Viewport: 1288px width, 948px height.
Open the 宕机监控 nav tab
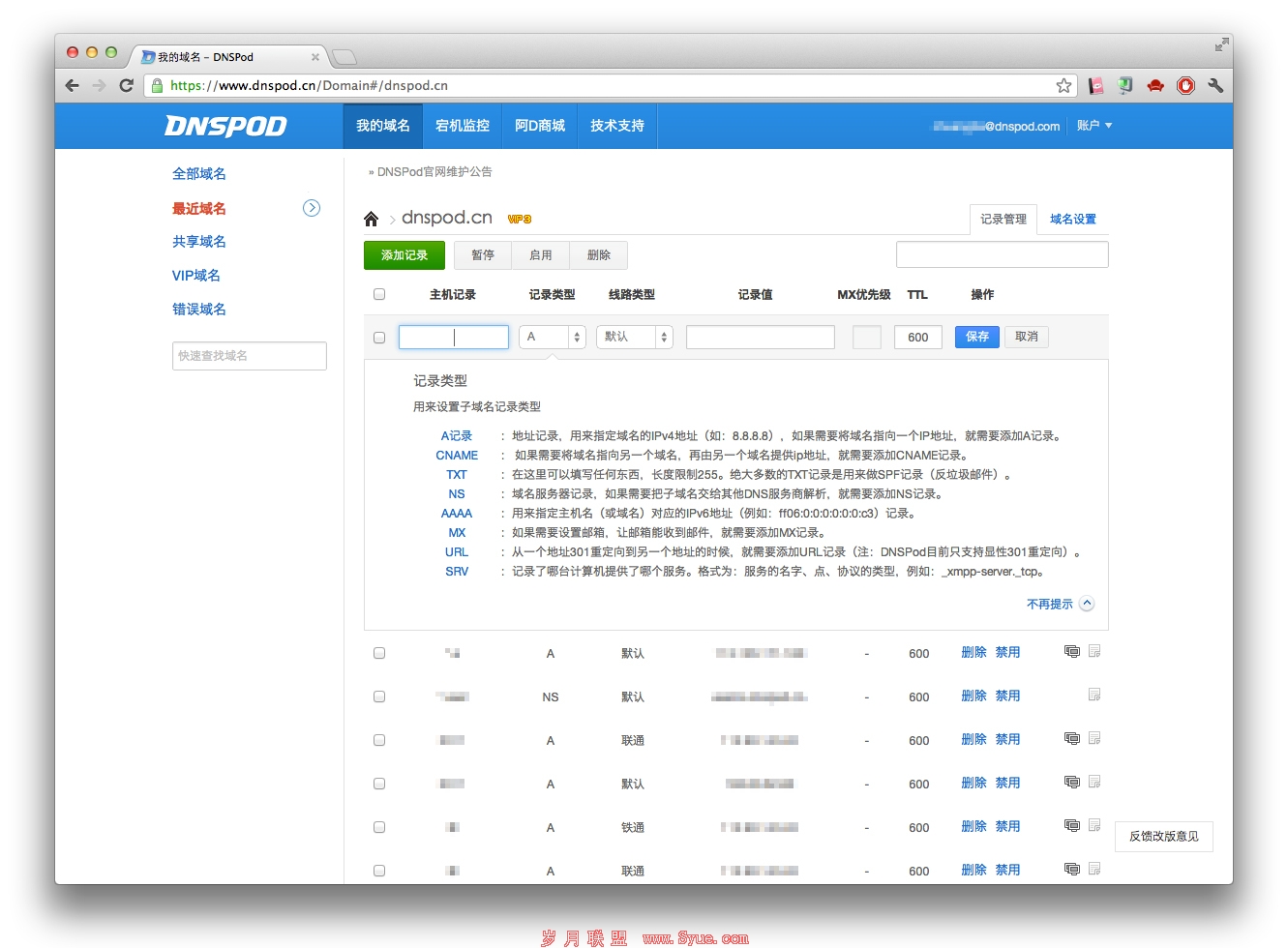(x=463, y=126)
